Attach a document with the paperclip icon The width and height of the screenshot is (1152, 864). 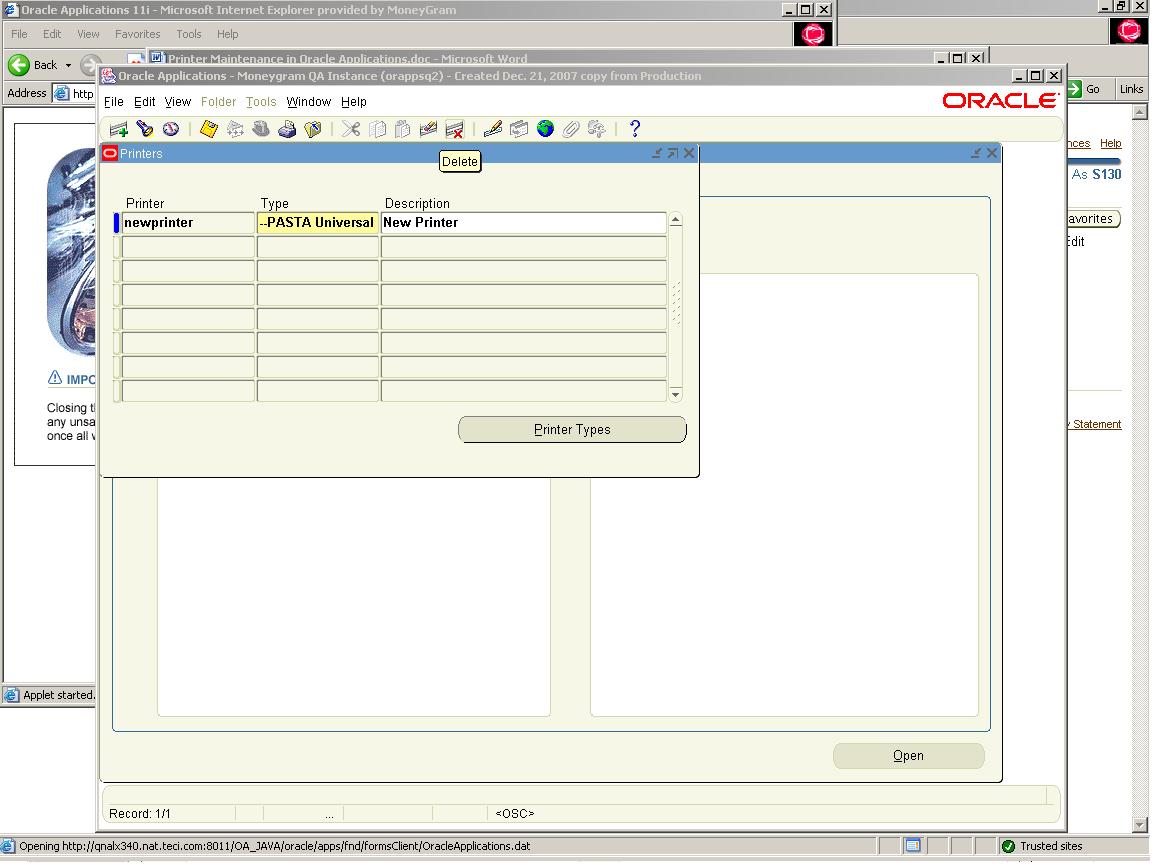tap(570, 129)
